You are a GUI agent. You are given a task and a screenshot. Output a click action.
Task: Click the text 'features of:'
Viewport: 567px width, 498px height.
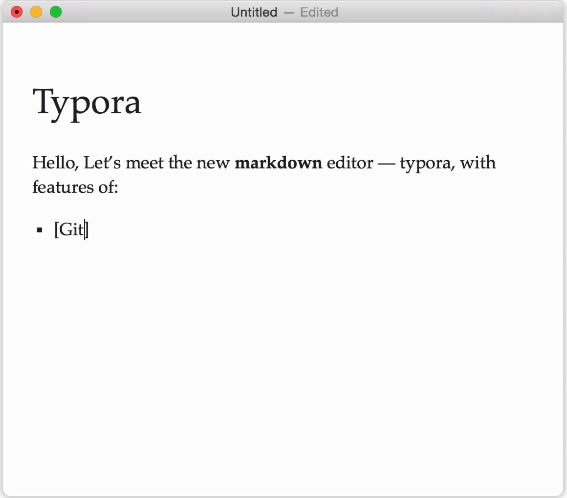pos(75,187)
